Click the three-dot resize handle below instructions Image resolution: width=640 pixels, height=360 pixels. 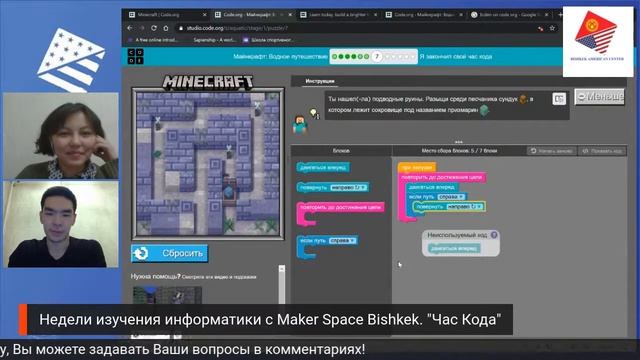[459, 142]
